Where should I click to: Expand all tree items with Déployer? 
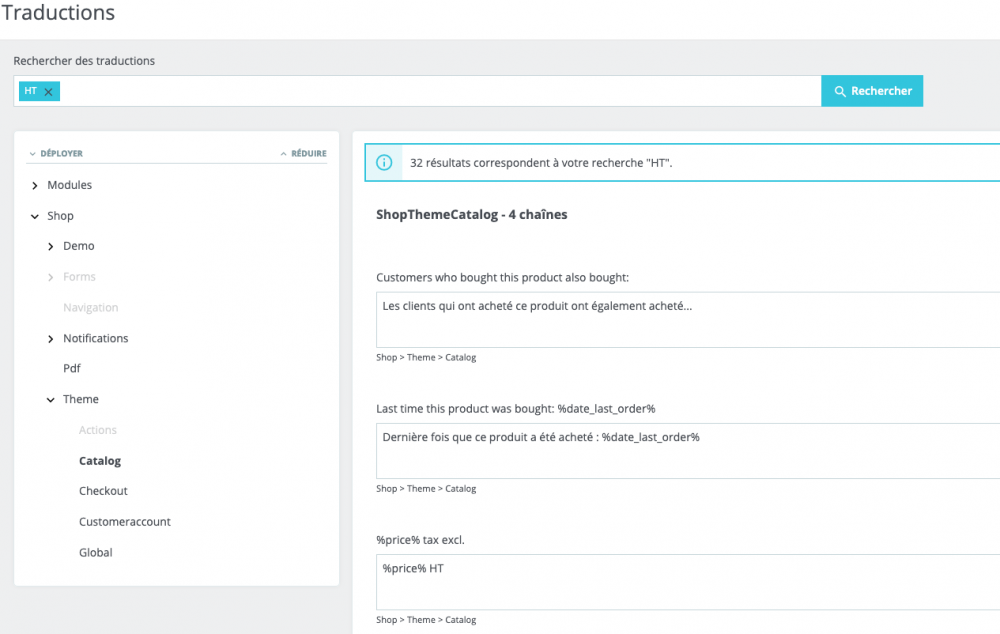point(56,153)
